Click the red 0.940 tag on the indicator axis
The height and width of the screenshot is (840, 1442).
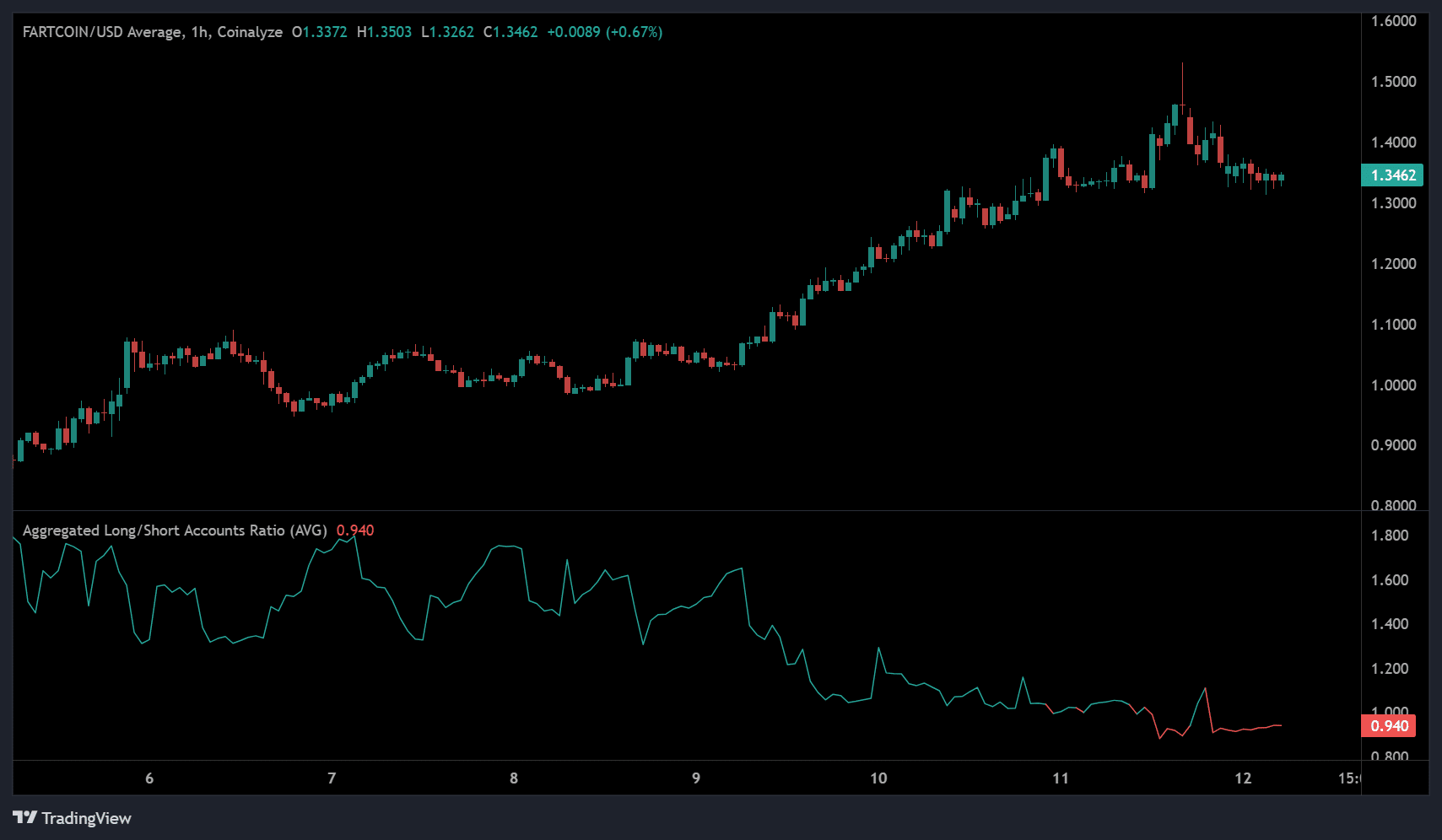(1389, 726)
